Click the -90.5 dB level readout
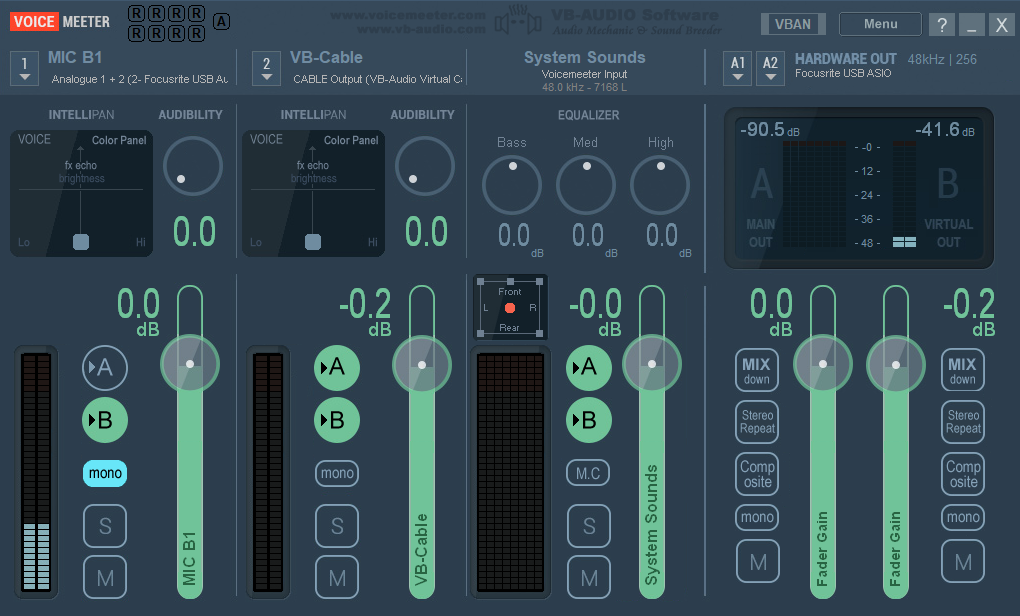1020x616 pixels. click(770, 129)
